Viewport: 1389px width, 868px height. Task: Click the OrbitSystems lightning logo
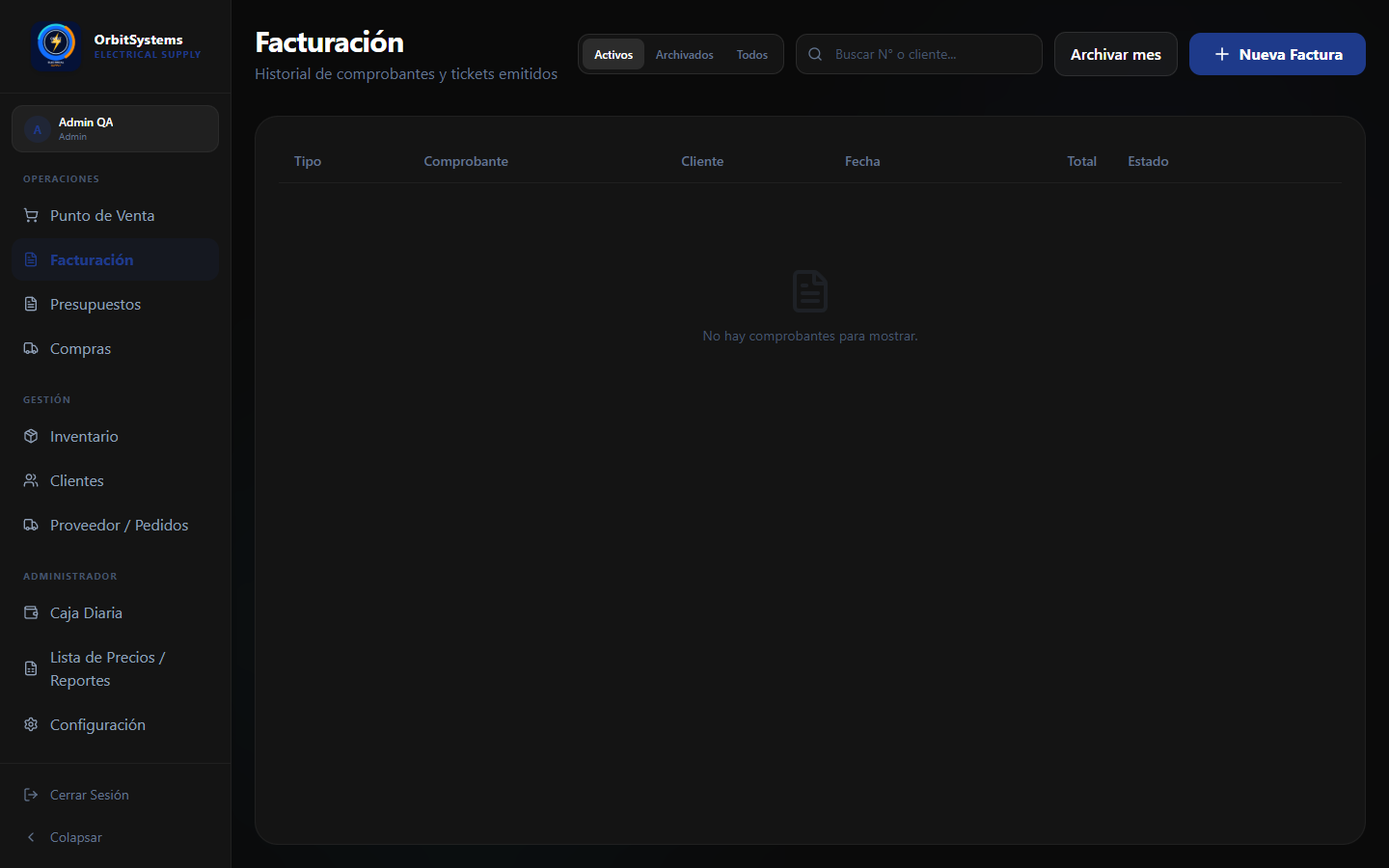(x=56, y=45)
